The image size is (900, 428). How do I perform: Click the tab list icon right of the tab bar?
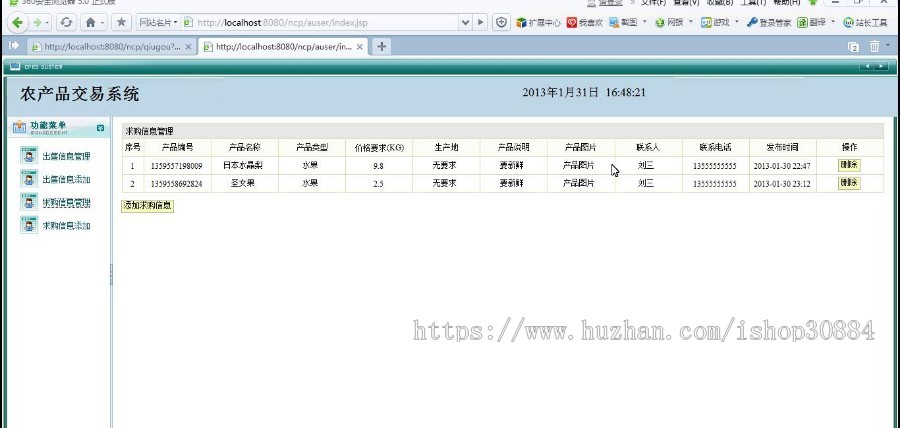pos(854,46)
